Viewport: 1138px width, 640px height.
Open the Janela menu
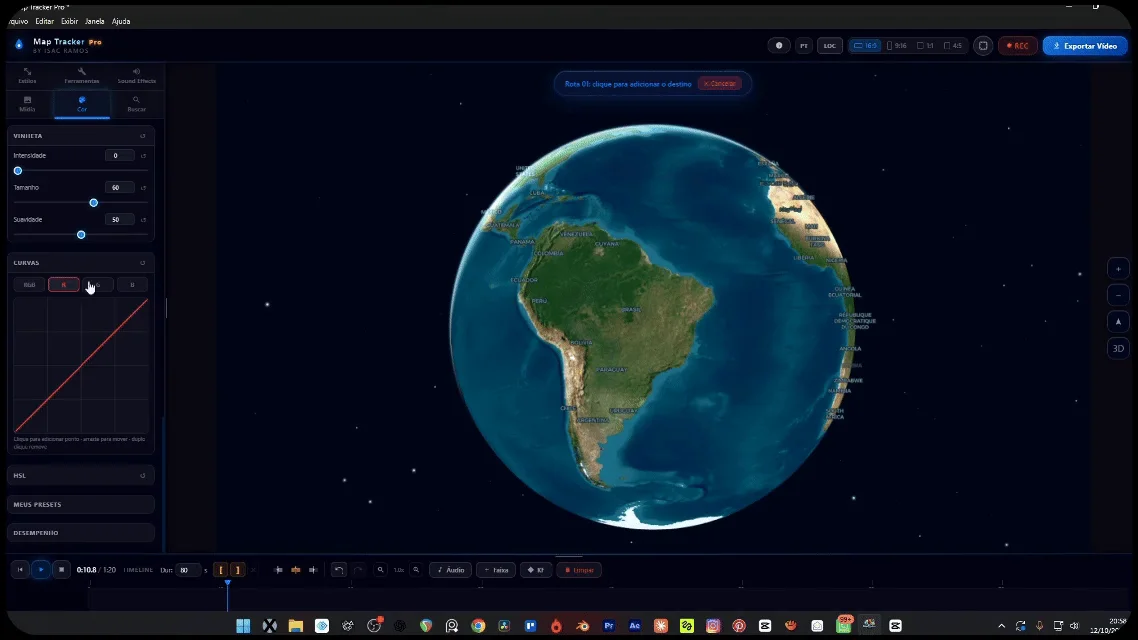94,21
